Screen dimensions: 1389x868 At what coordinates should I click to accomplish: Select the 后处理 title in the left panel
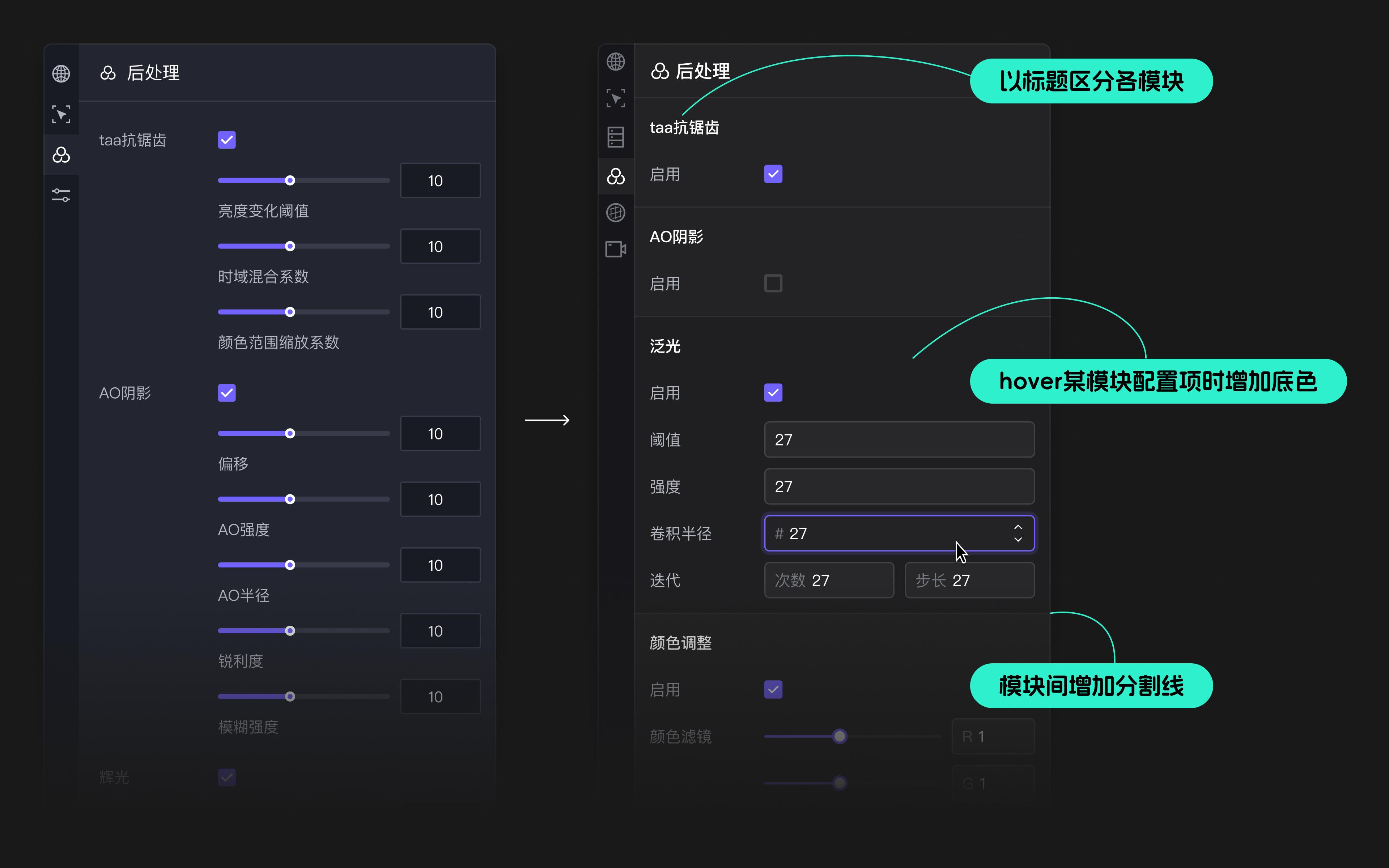(153, 73)
